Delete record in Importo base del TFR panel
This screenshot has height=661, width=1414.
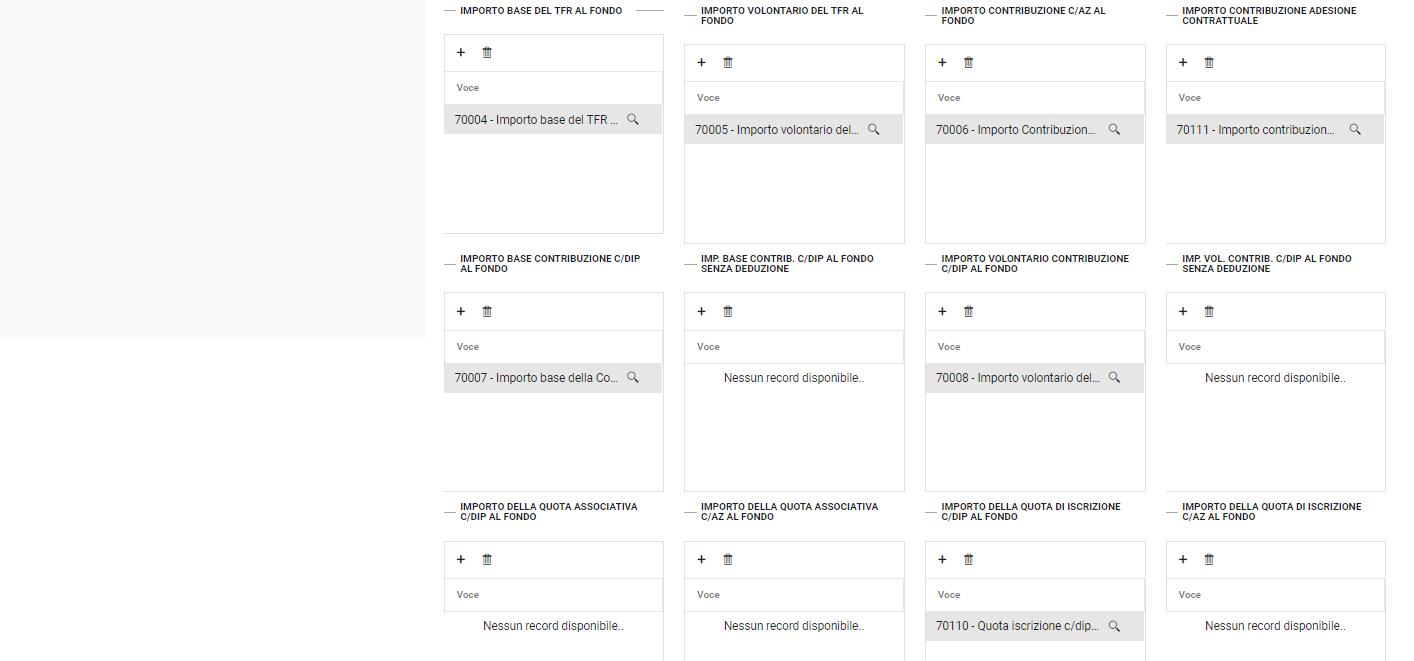[x=487, y=53]
